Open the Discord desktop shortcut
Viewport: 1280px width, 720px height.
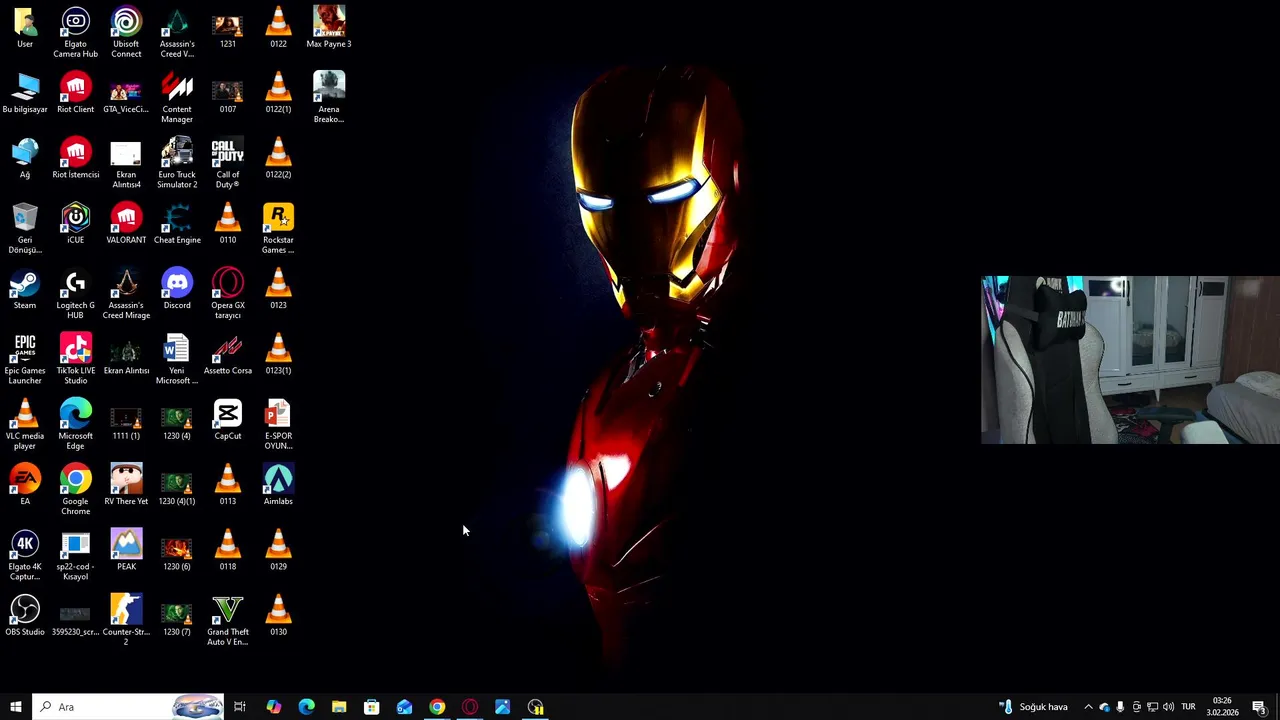click(x=177, y=290)
